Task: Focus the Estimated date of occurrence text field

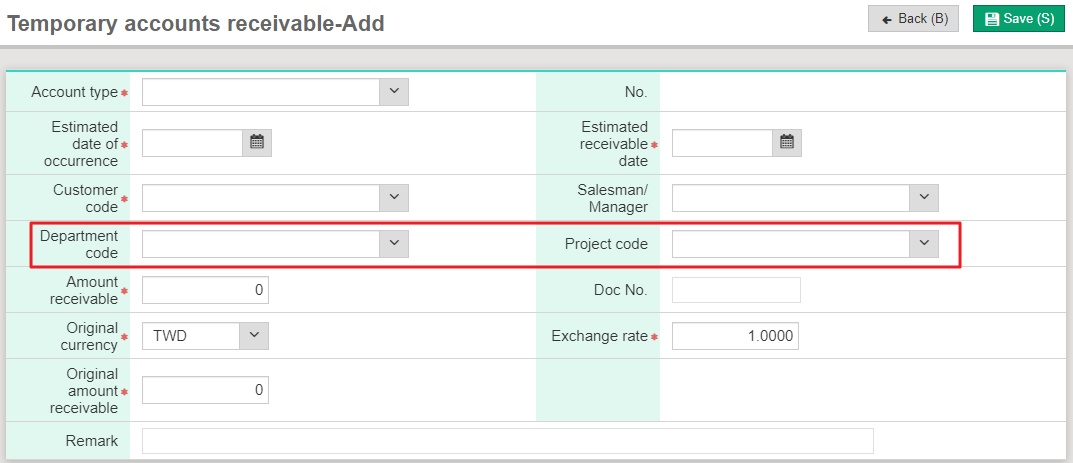Action: (192, 143)
